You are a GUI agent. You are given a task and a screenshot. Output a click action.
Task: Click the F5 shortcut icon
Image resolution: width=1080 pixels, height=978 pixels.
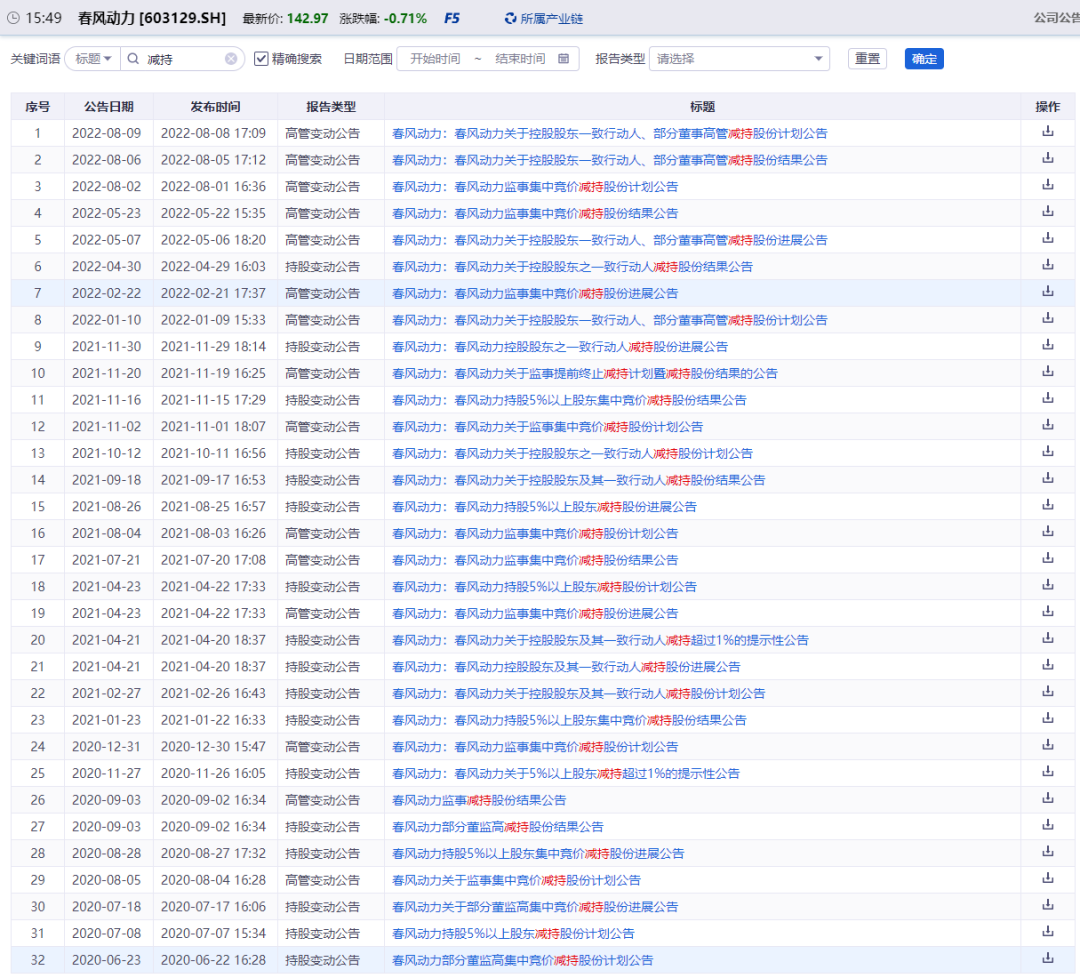click(x=452, y=18)
